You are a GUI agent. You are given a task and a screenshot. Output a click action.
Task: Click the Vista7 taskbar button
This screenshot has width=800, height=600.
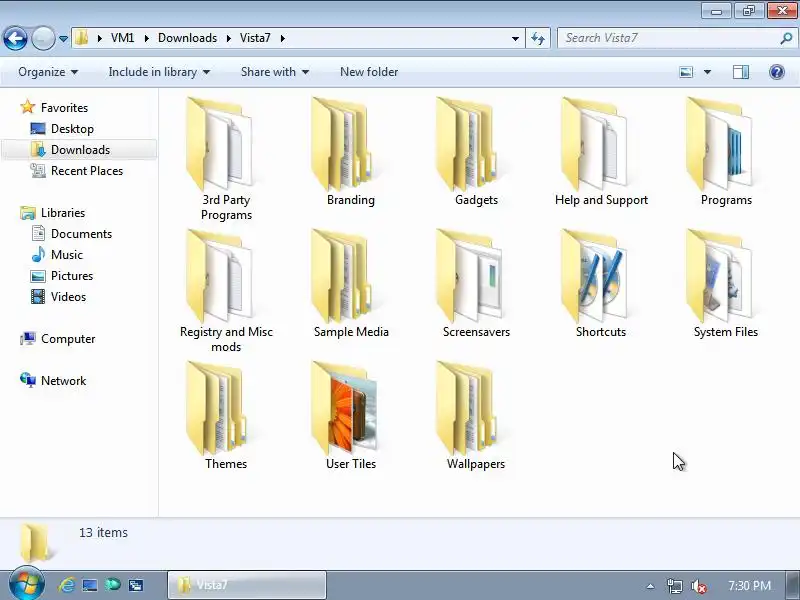[x=247, y=585]
